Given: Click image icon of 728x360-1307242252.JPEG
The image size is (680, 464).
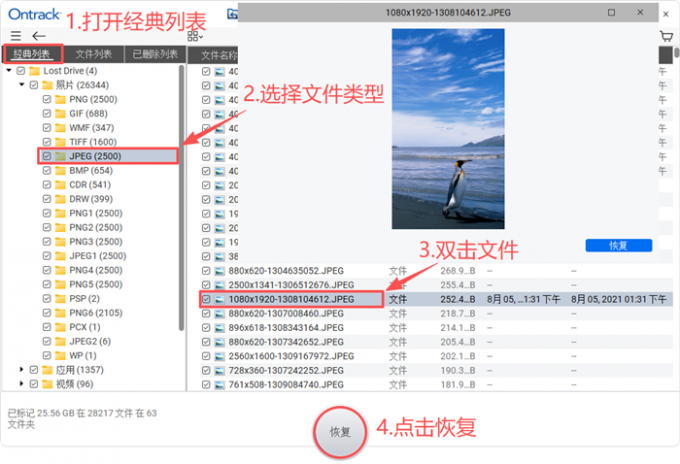Looking at the screenshot, I should [x=220, y=371].
